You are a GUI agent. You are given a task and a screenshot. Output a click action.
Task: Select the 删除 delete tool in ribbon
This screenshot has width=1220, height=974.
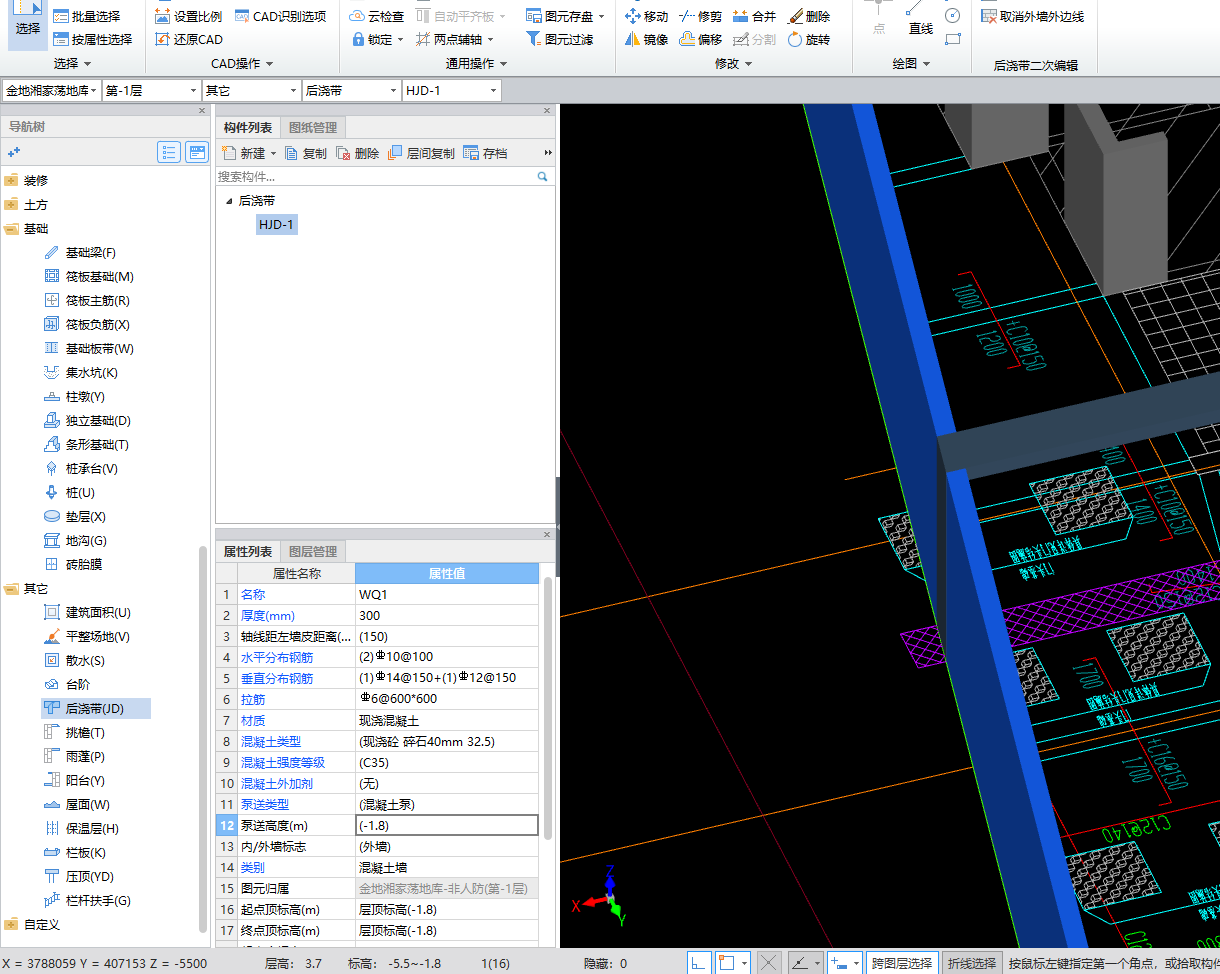click(x=808, y=17)
